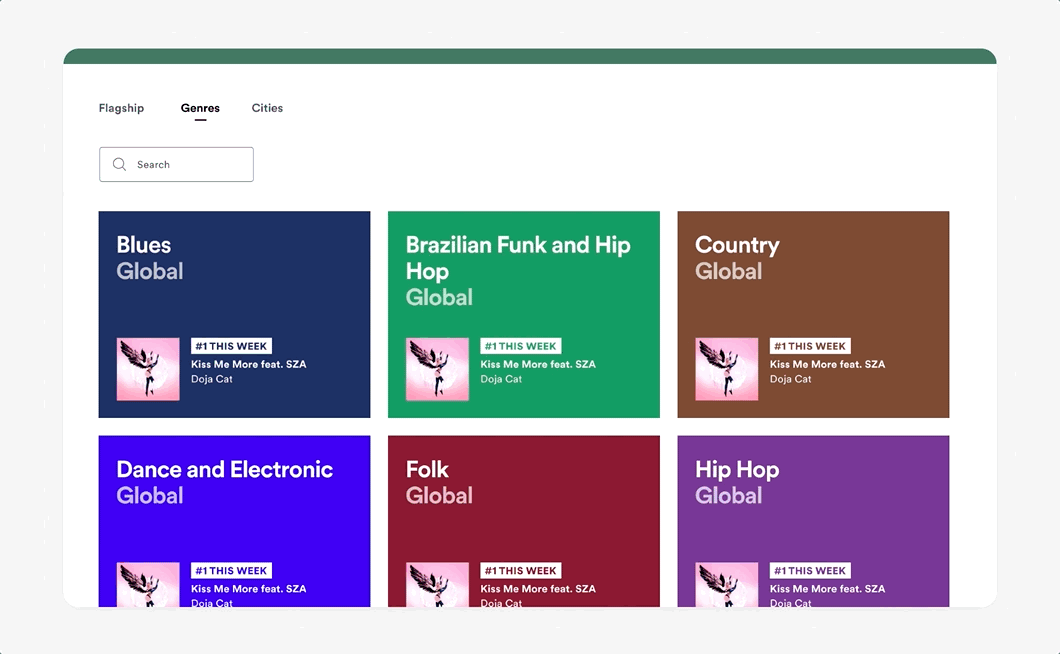
Task: Open the Folk Global chart card
Action: click(x=524, y=521)
